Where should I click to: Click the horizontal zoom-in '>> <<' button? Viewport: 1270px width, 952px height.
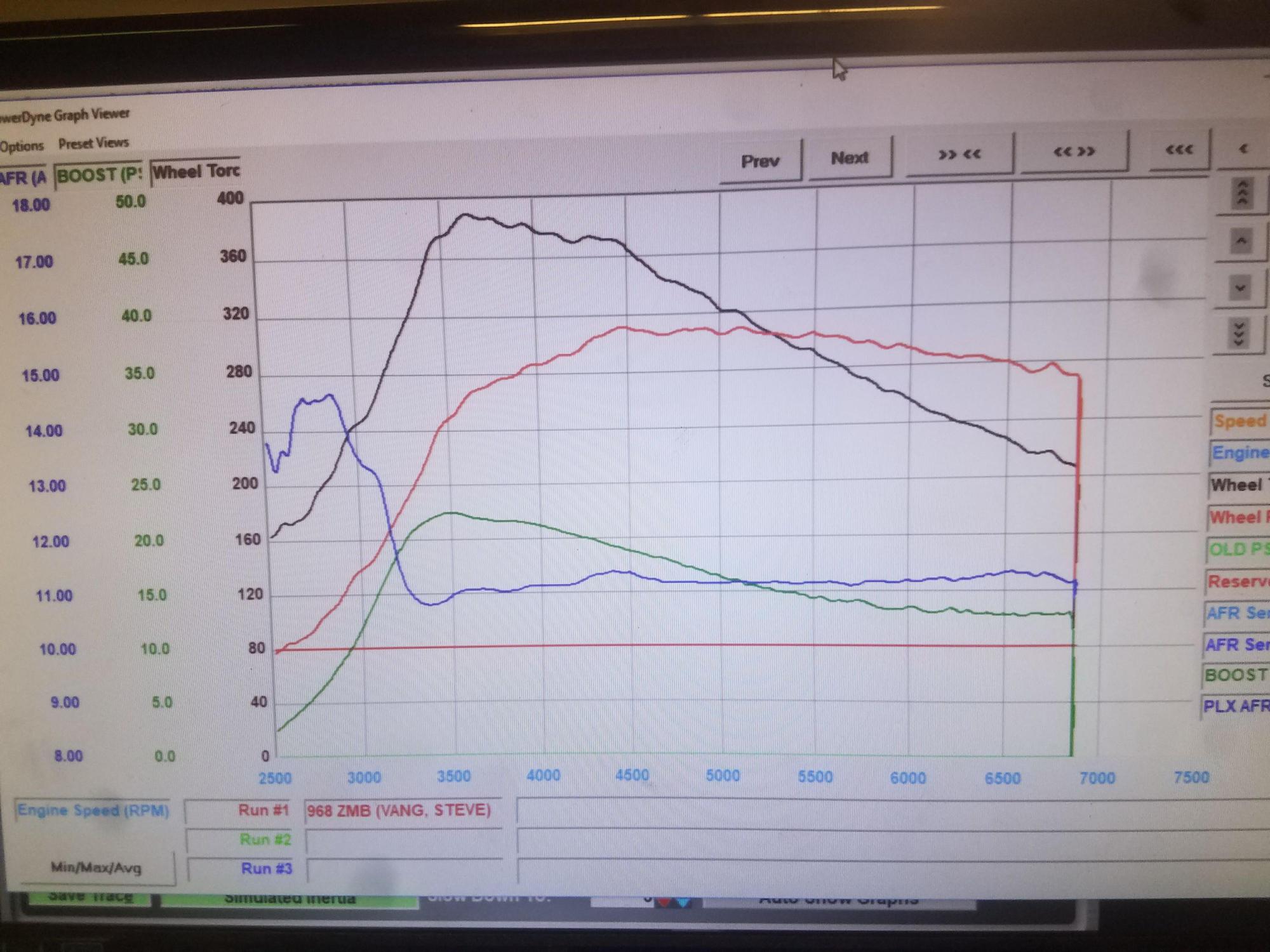pos(959,155)
